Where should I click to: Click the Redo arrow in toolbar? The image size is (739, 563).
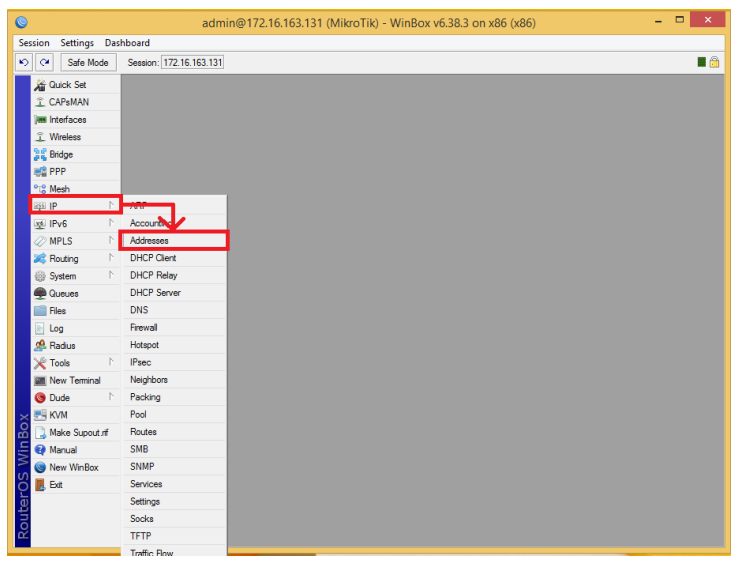tap(45, 62)
